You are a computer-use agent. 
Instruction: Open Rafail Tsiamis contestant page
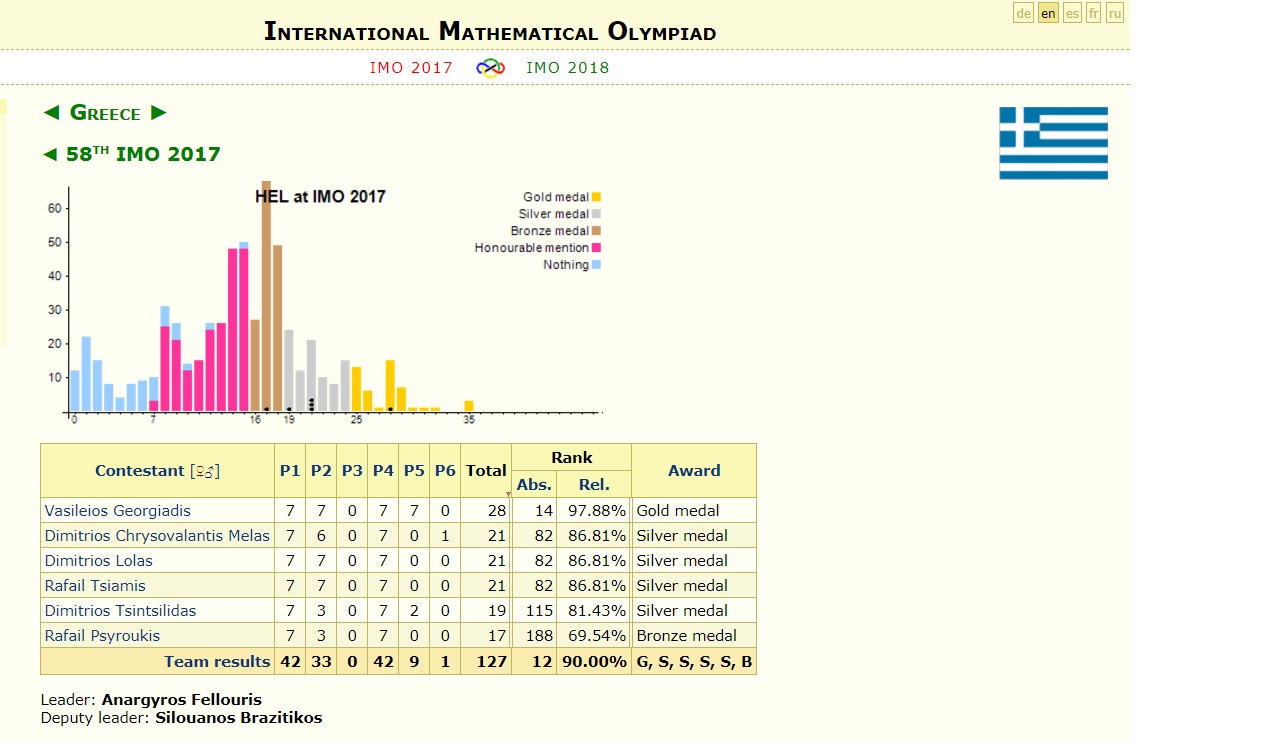tap(95, 586)
